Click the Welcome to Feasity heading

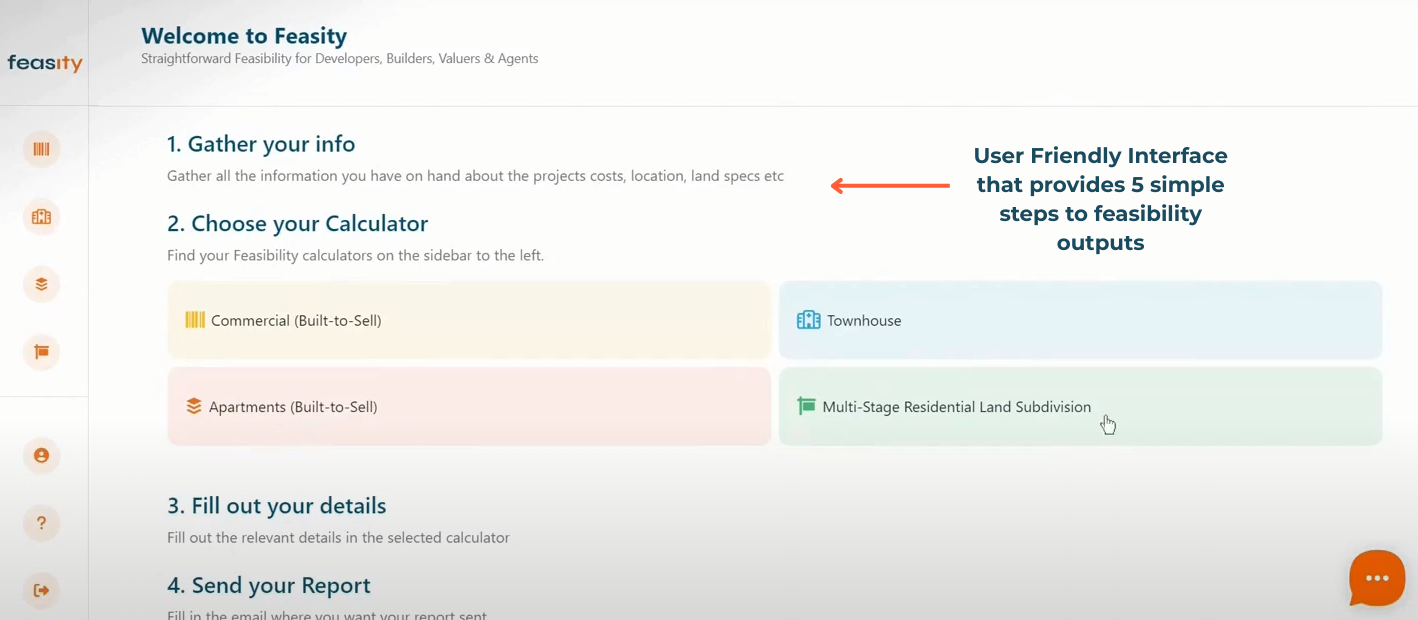click(245, 35)
